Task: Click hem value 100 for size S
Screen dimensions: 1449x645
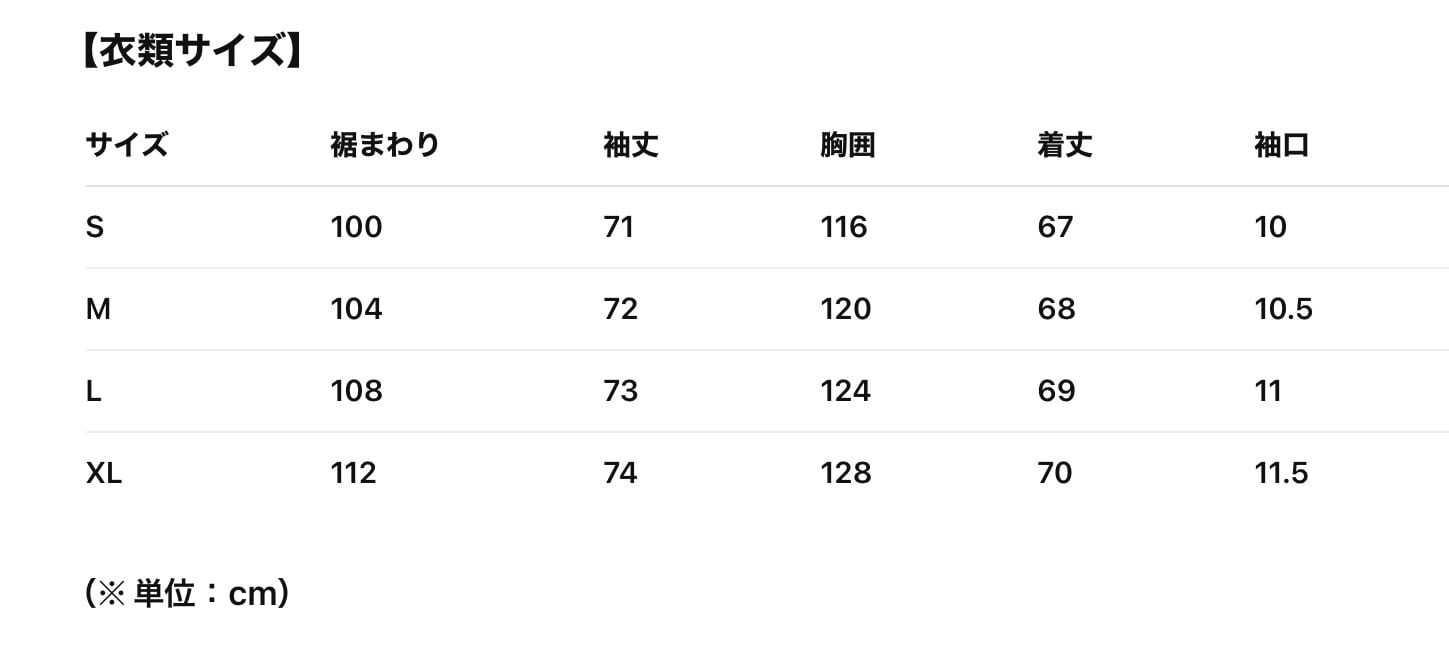Action: click(x=356, y=228)
